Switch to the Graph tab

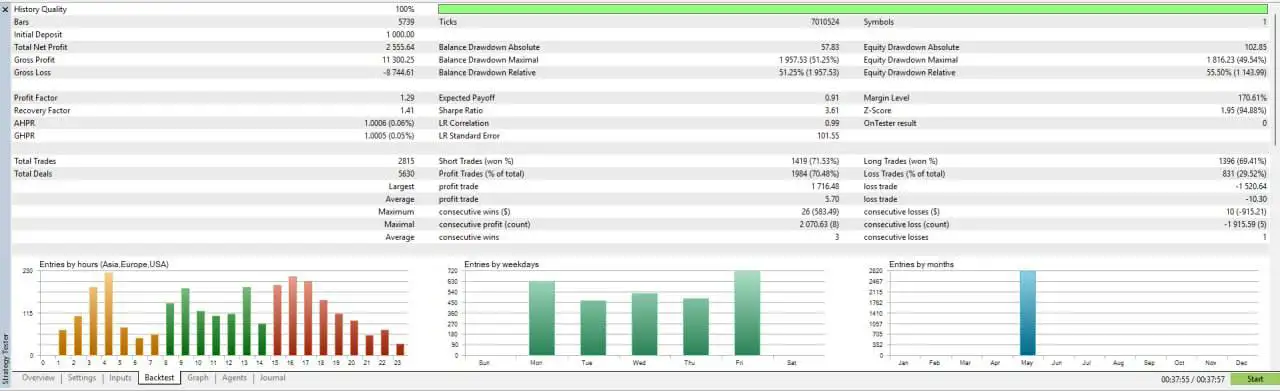pos(198,378)
